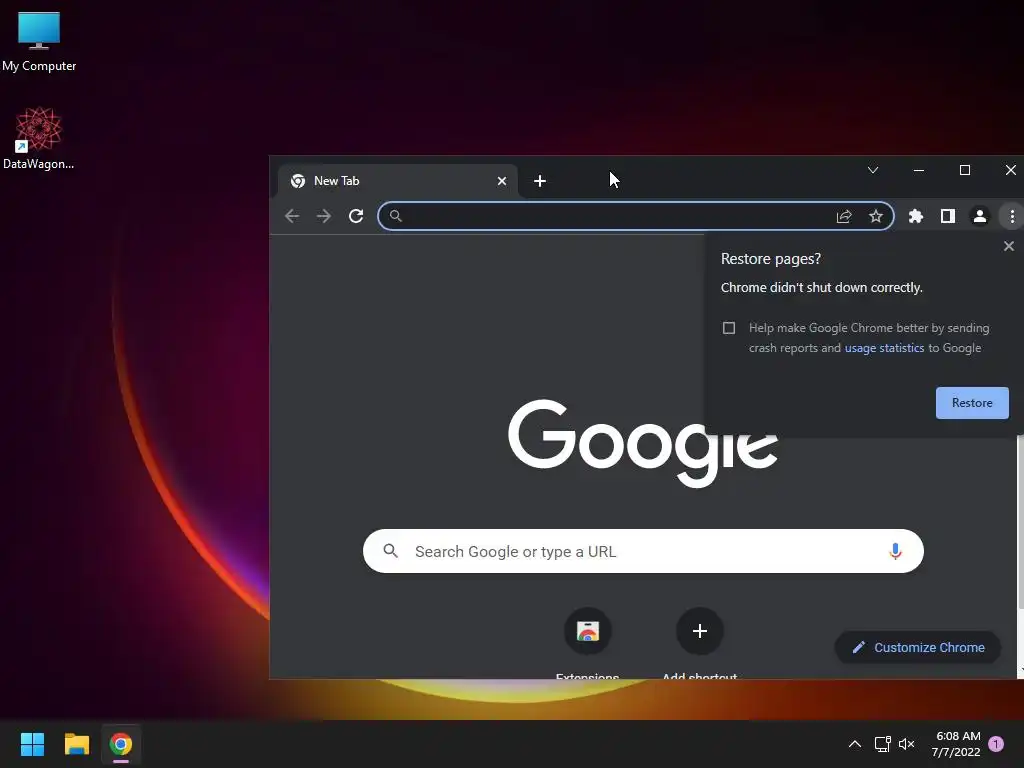
Task: Minimize the Chrome window
Action: [x=919, y=170]
